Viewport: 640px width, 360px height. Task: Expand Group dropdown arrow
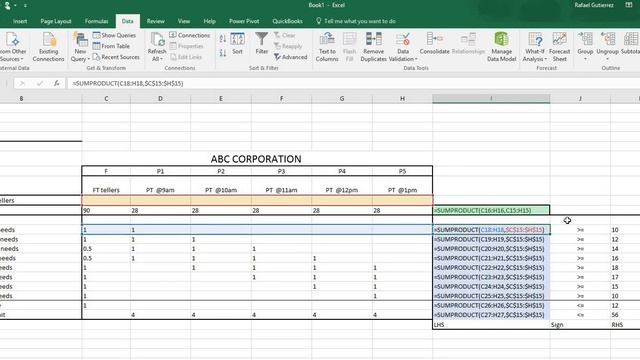click(x=585, y=60)
